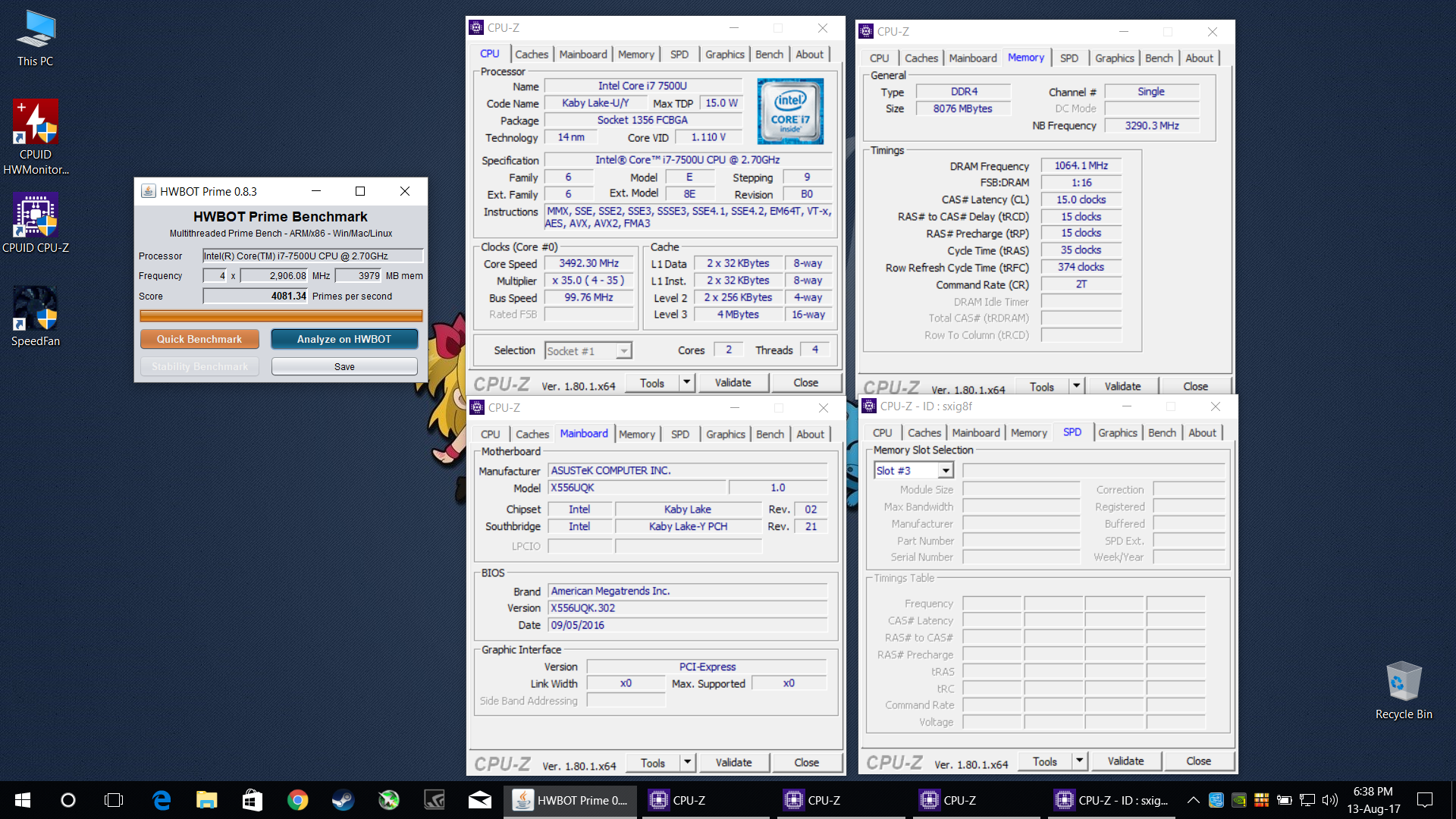Switch to Memory tab in SPD window
Screen dimensions: 1456x819
click(1028, 433)
